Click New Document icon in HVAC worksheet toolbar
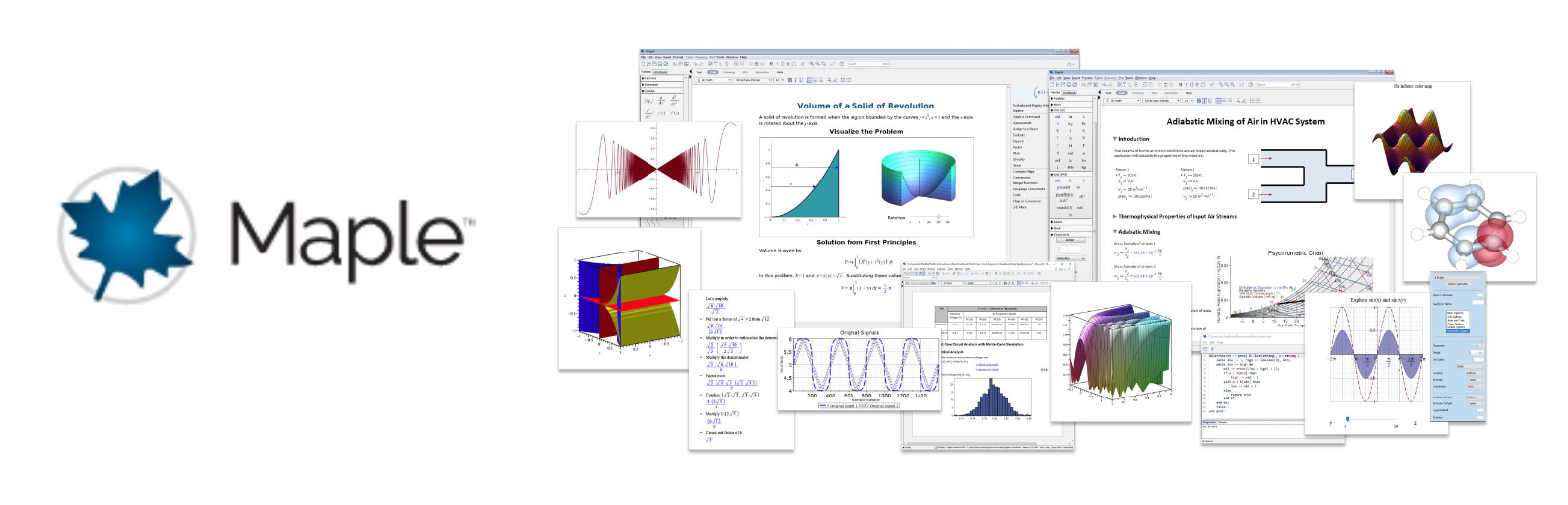The image size is (1568, 505). [x=1053, y=85]
